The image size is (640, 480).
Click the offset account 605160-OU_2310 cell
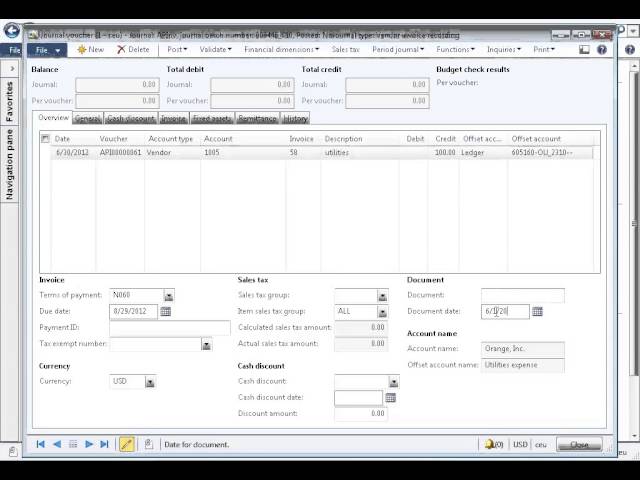[550, 153]
